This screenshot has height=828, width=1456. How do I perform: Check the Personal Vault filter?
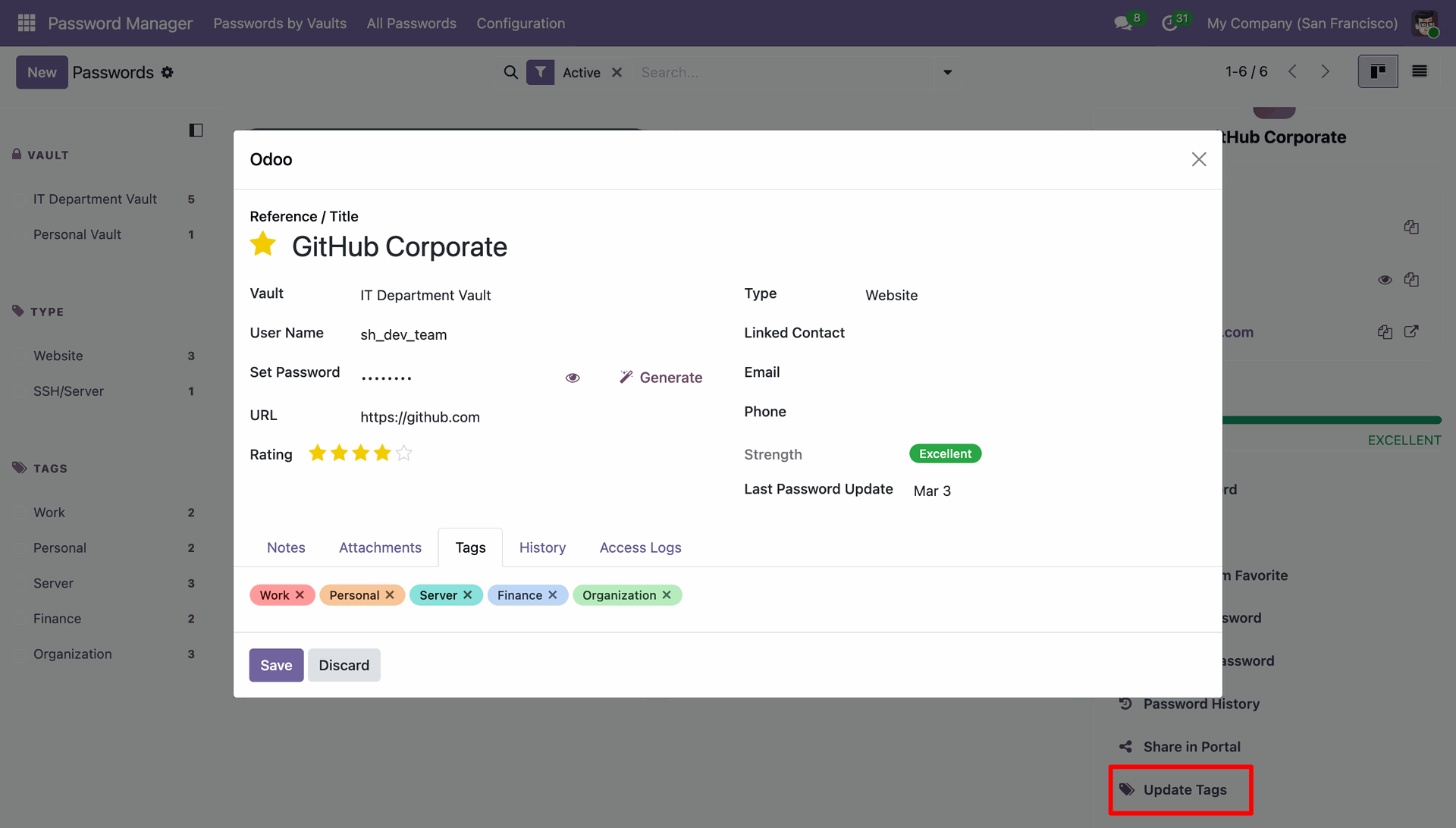pos(20,235)
